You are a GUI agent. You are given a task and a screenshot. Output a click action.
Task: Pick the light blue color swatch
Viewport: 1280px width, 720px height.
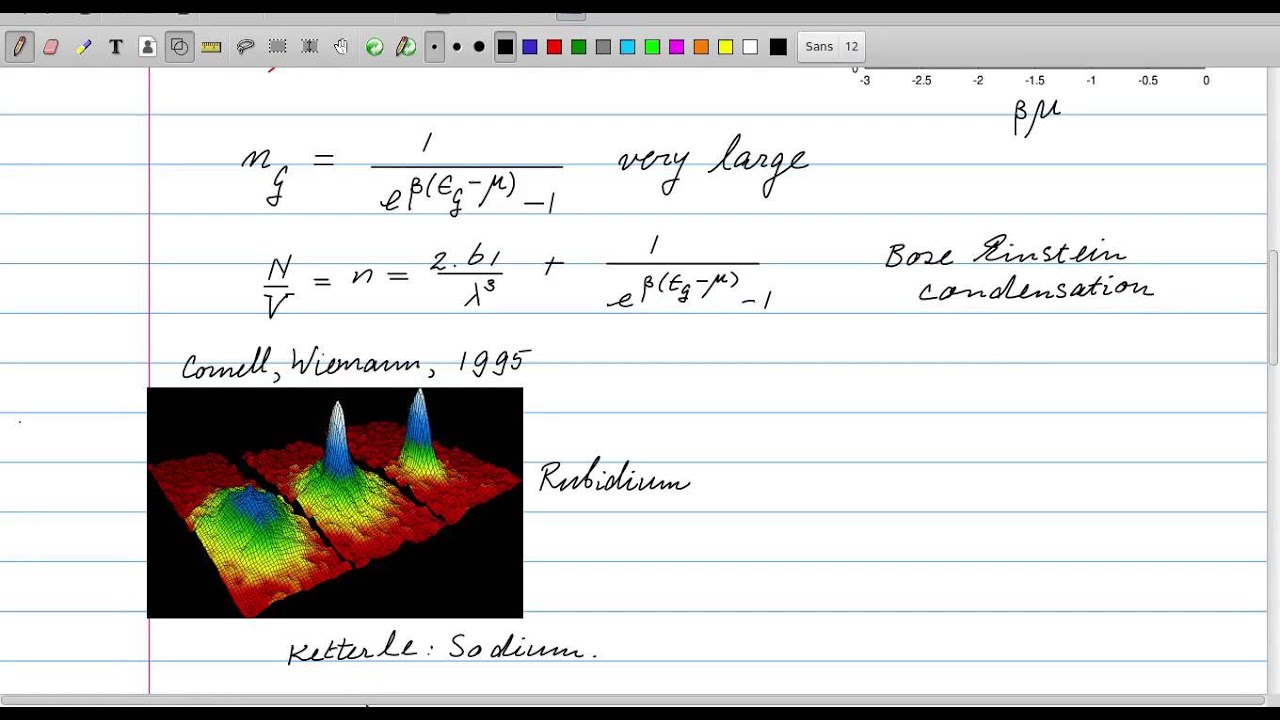coord(628,47)
